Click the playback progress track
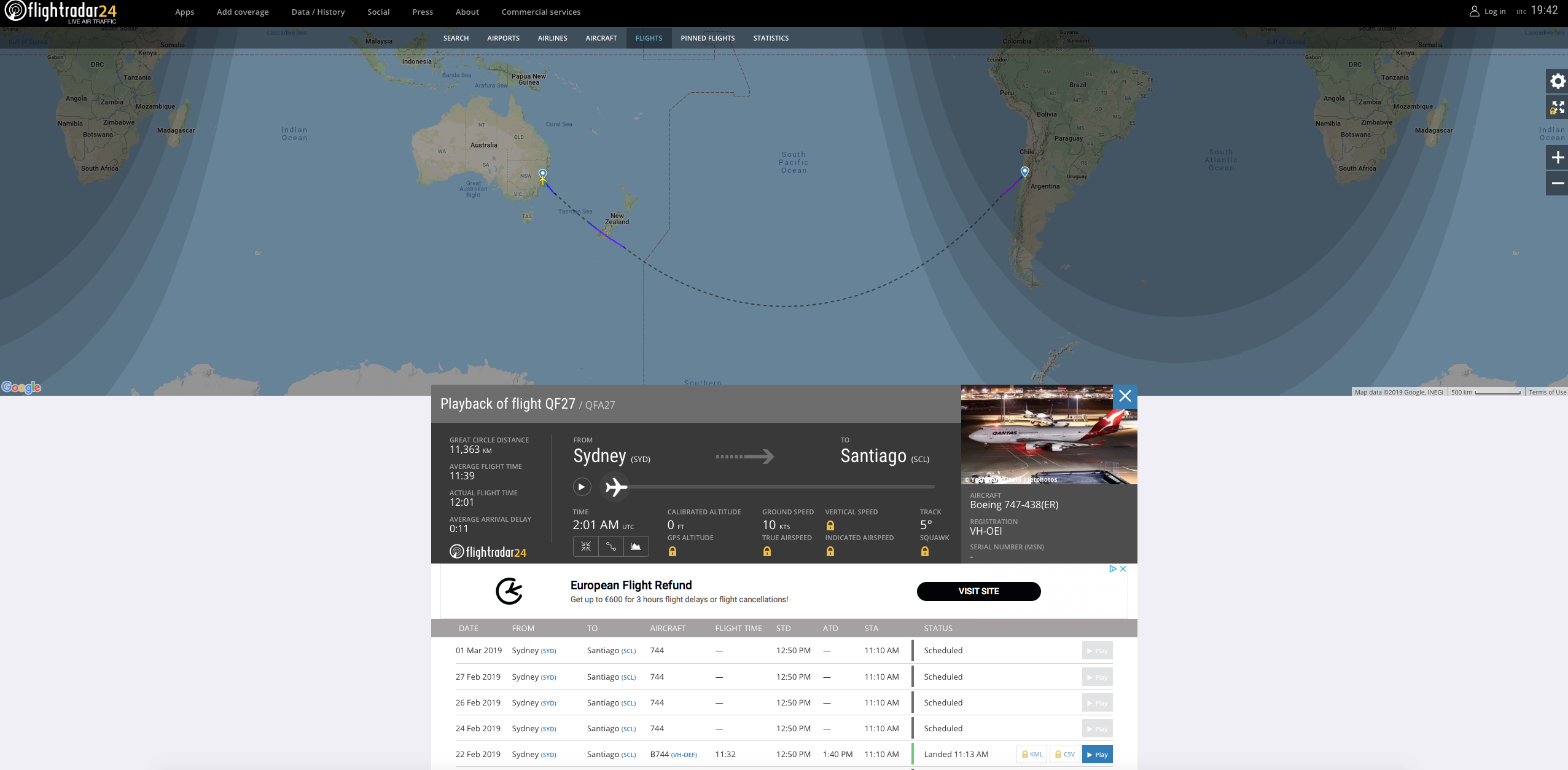 [x=781, y=487]
